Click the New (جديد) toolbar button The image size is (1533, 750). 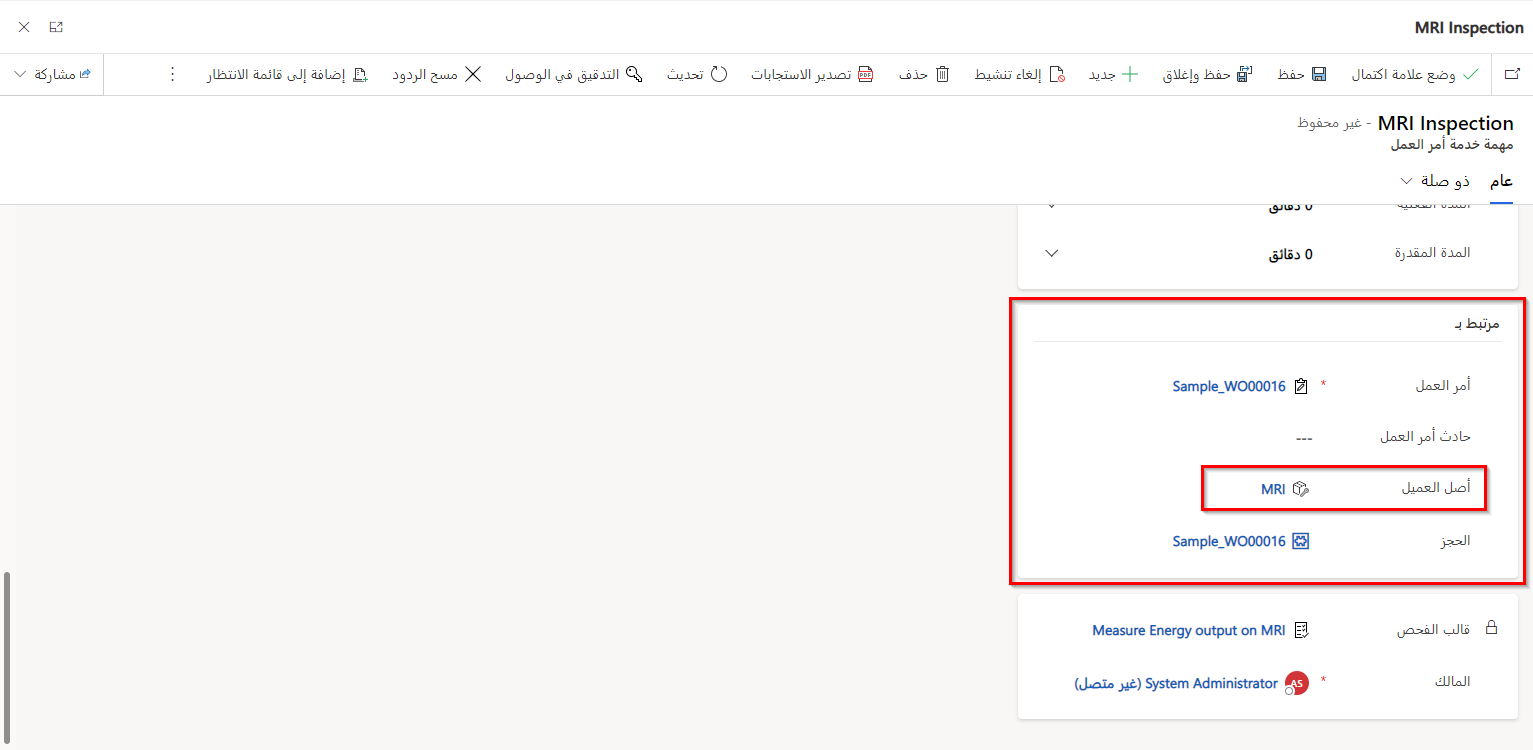(x=1113, y=75)
